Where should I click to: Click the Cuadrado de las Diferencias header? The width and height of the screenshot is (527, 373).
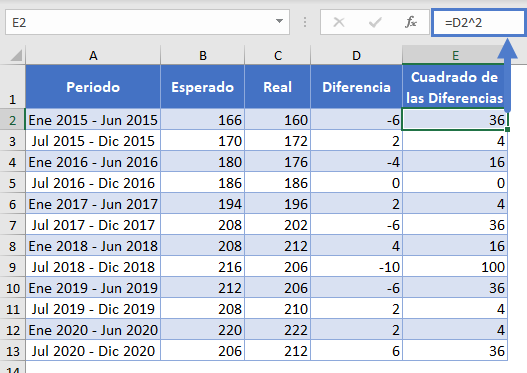tap(455, 87)
